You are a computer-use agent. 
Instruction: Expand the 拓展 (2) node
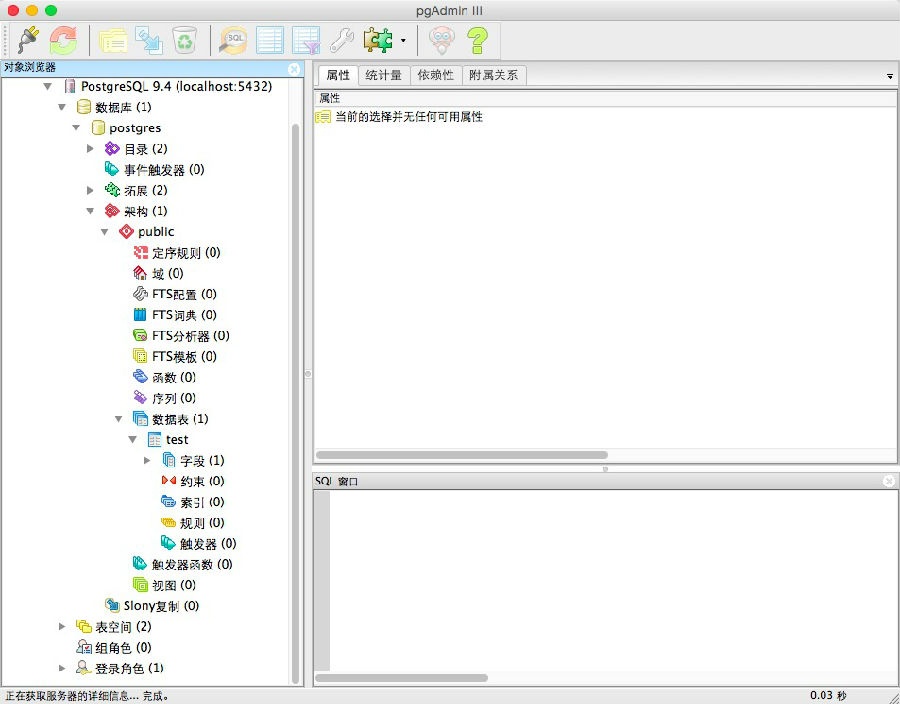click(90, 190)
